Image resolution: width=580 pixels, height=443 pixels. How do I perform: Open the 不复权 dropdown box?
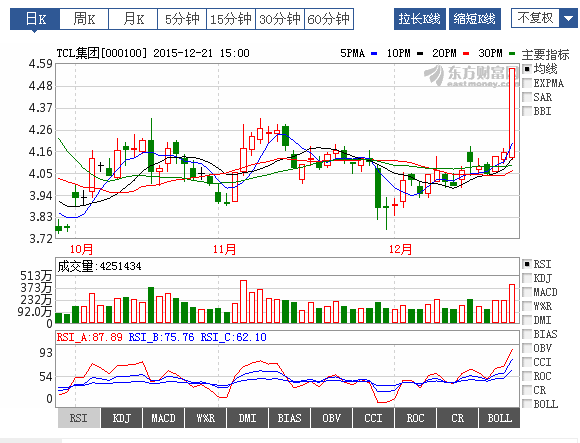[x=544, y=18]
